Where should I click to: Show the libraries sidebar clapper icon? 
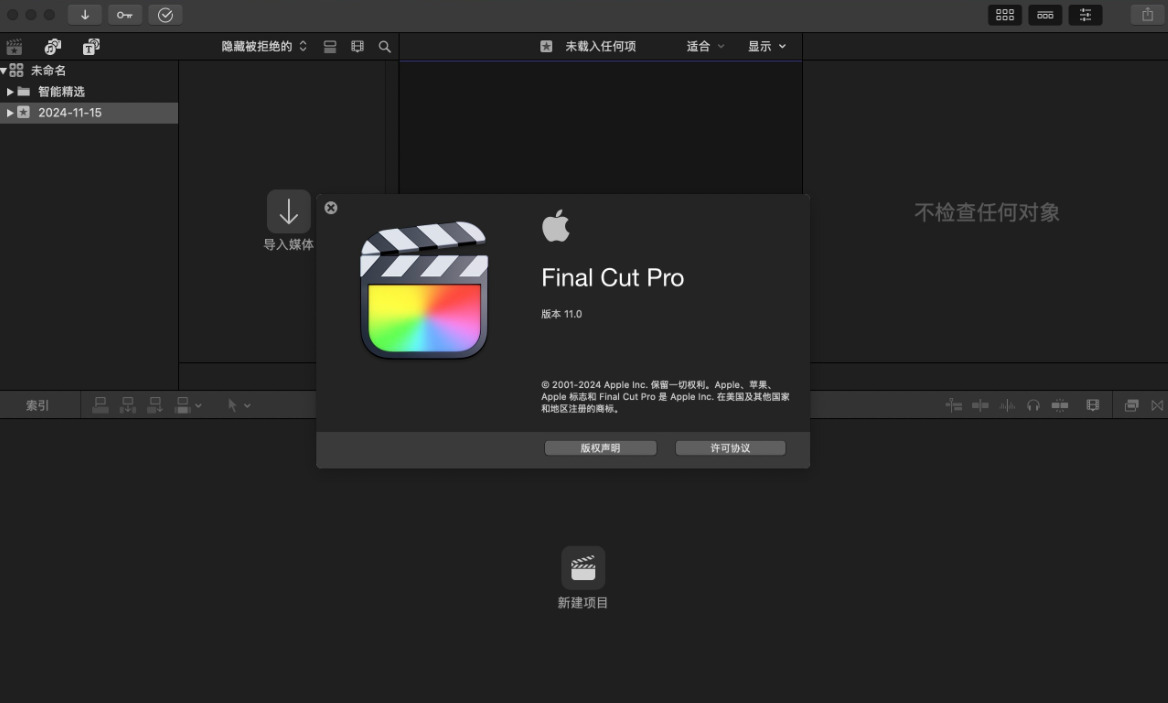click(x=14, y=47)
